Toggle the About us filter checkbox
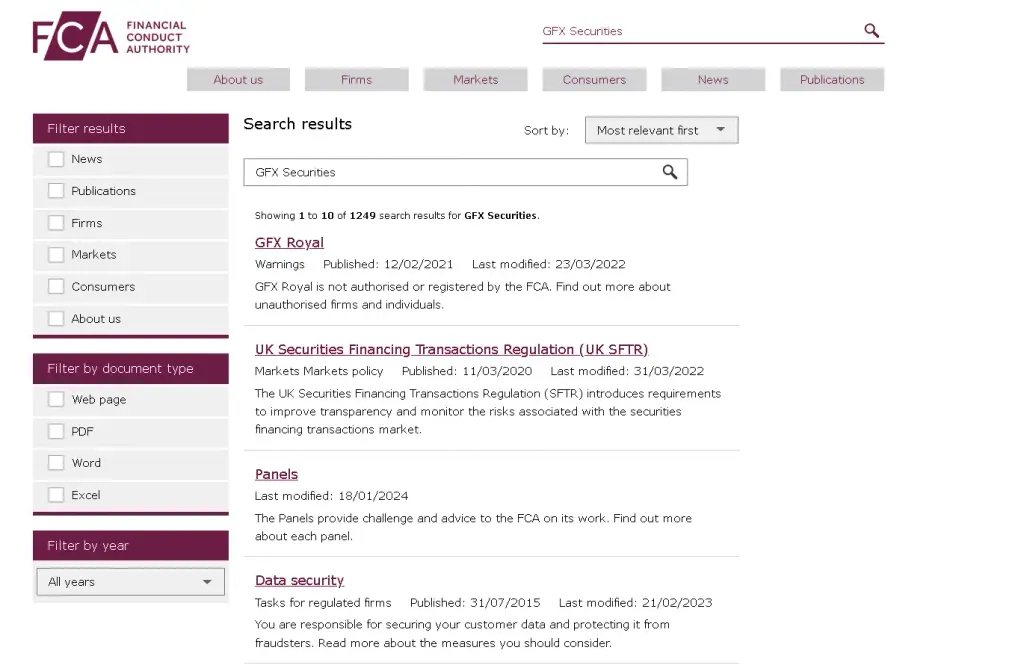Screen dimensions: 1024x671 coord(56,319)
